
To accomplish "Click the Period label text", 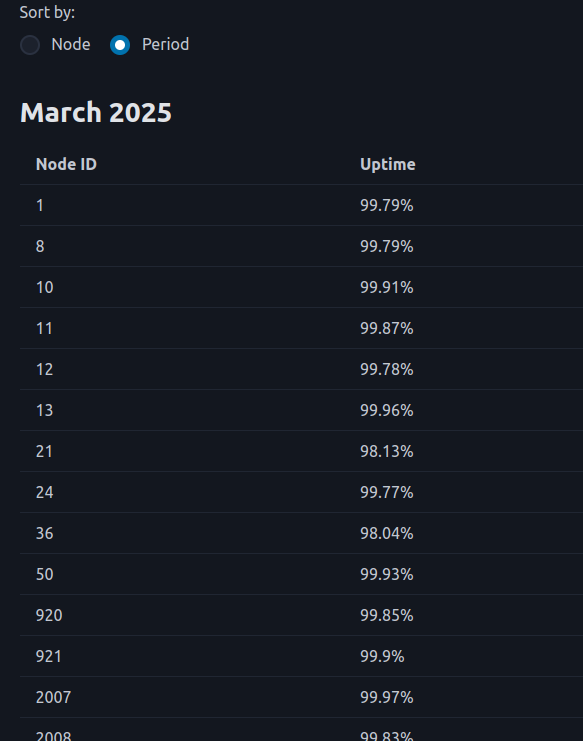I will click(x=165, y=44).
